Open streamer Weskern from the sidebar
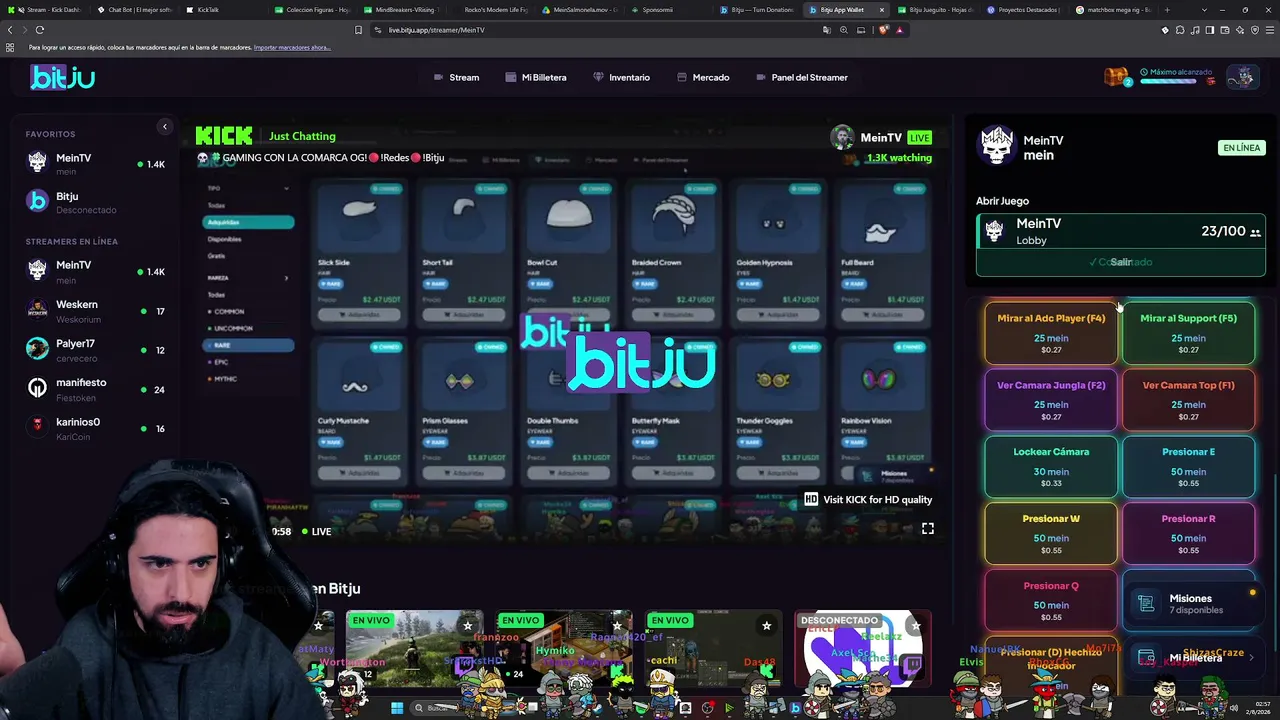 95,311
